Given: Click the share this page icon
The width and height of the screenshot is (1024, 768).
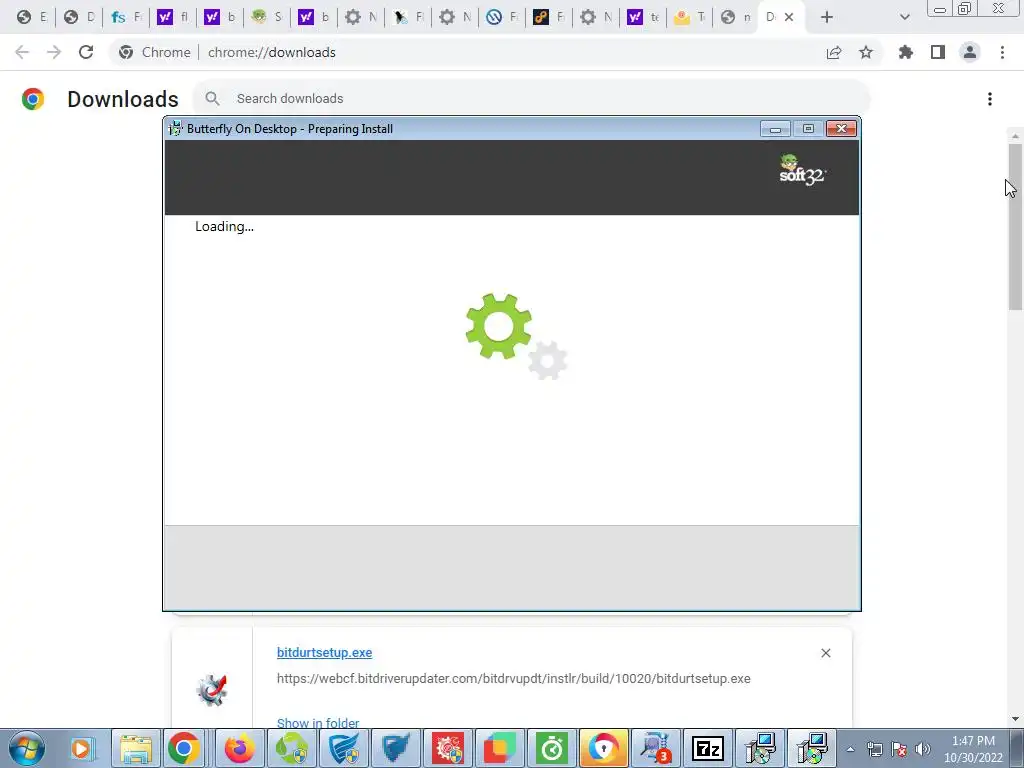Looking at the screenshot, I should click(x=834, y=53).
